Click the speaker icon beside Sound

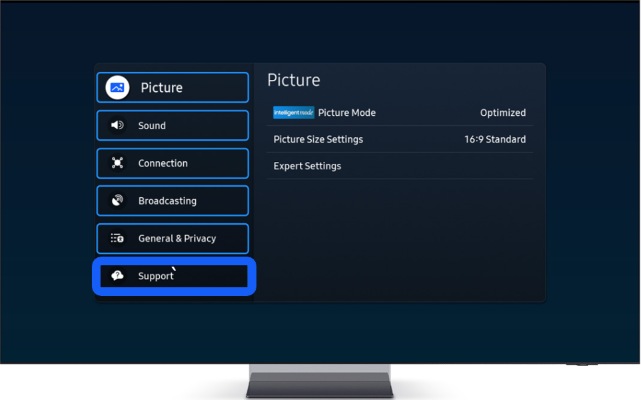(117, 126)
